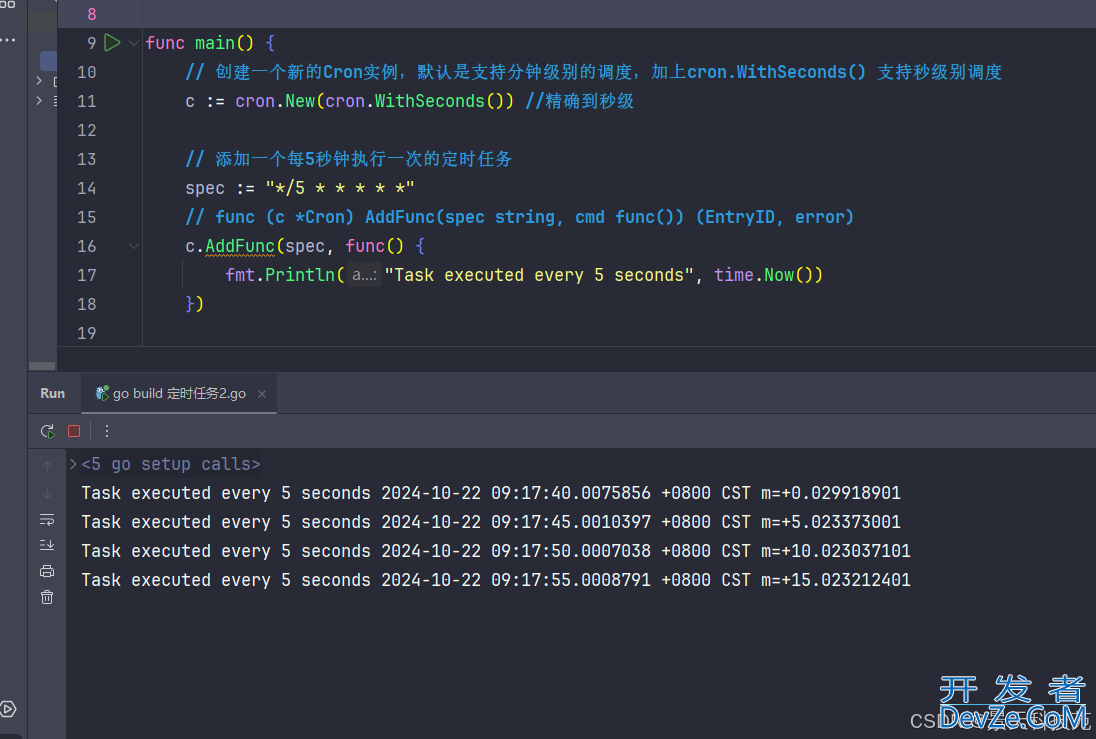The width and height of the screenshot is (1096, 739).
Task: Open the Services run icon in left stripe
Action: [8, 709]
